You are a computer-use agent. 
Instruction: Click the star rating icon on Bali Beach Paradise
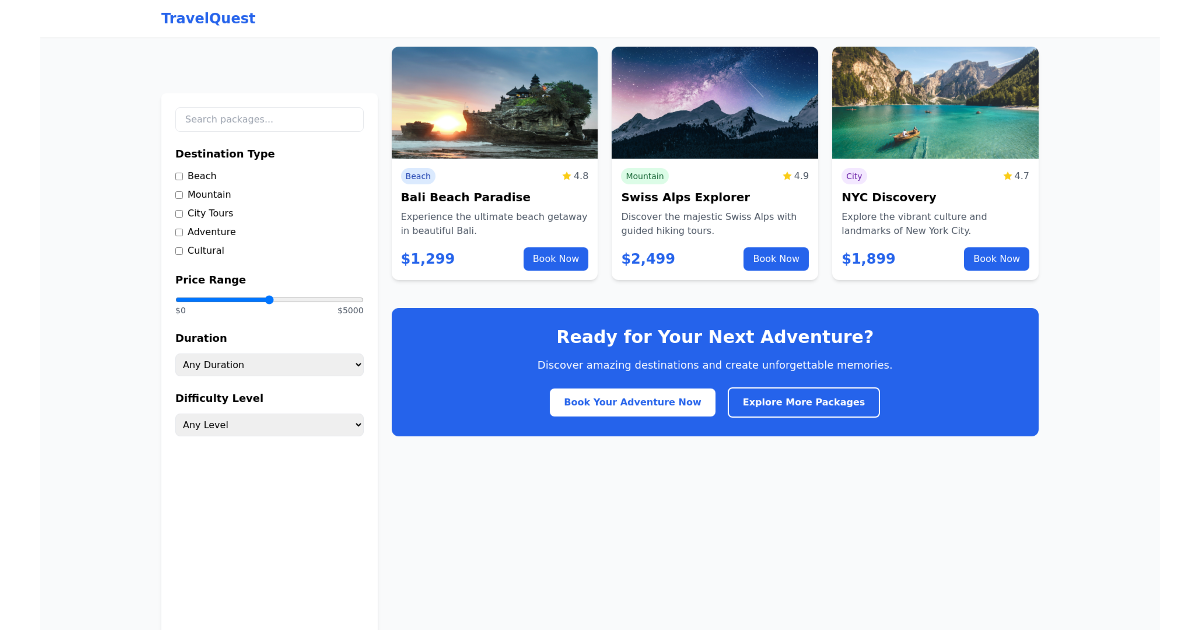point(565,175)
